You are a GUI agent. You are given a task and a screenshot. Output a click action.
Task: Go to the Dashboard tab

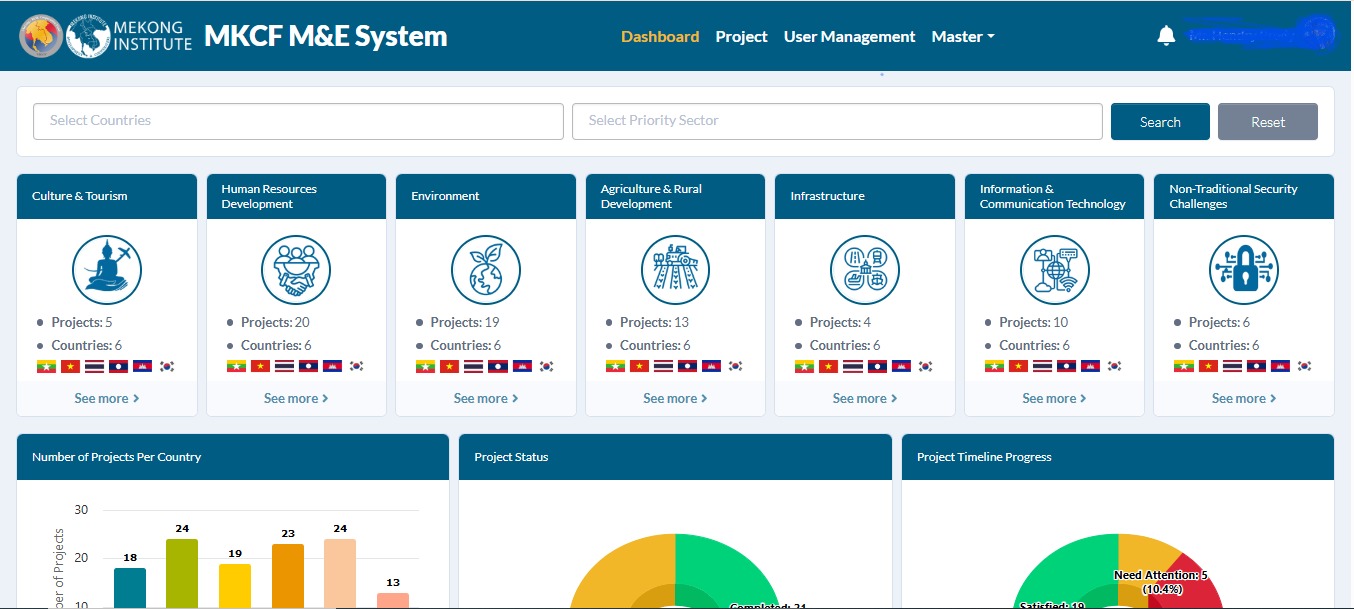click(660, 36)
